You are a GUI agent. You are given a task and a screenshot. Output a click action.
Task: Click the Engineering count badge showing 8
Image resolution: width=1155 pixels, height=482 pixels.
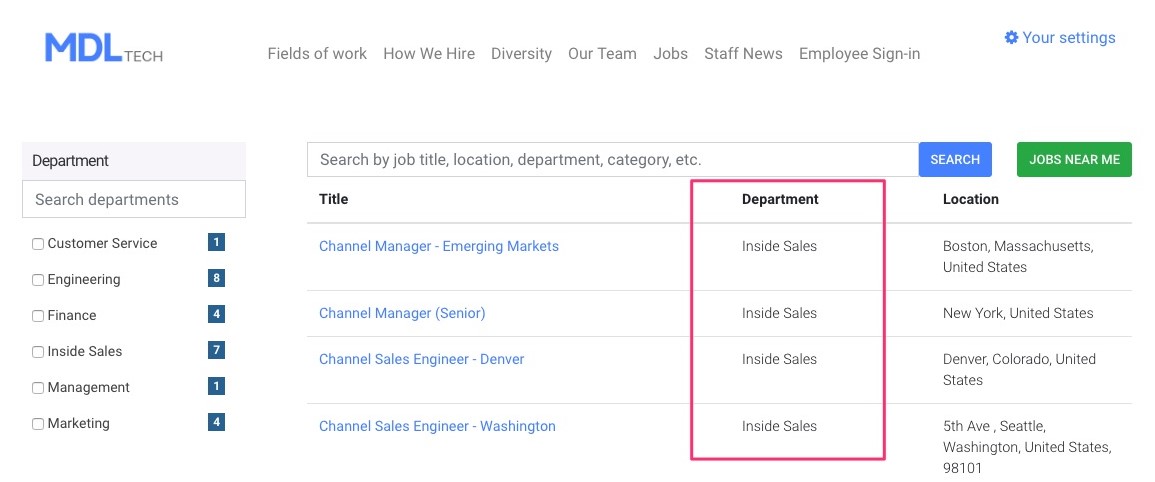(216, 279)
